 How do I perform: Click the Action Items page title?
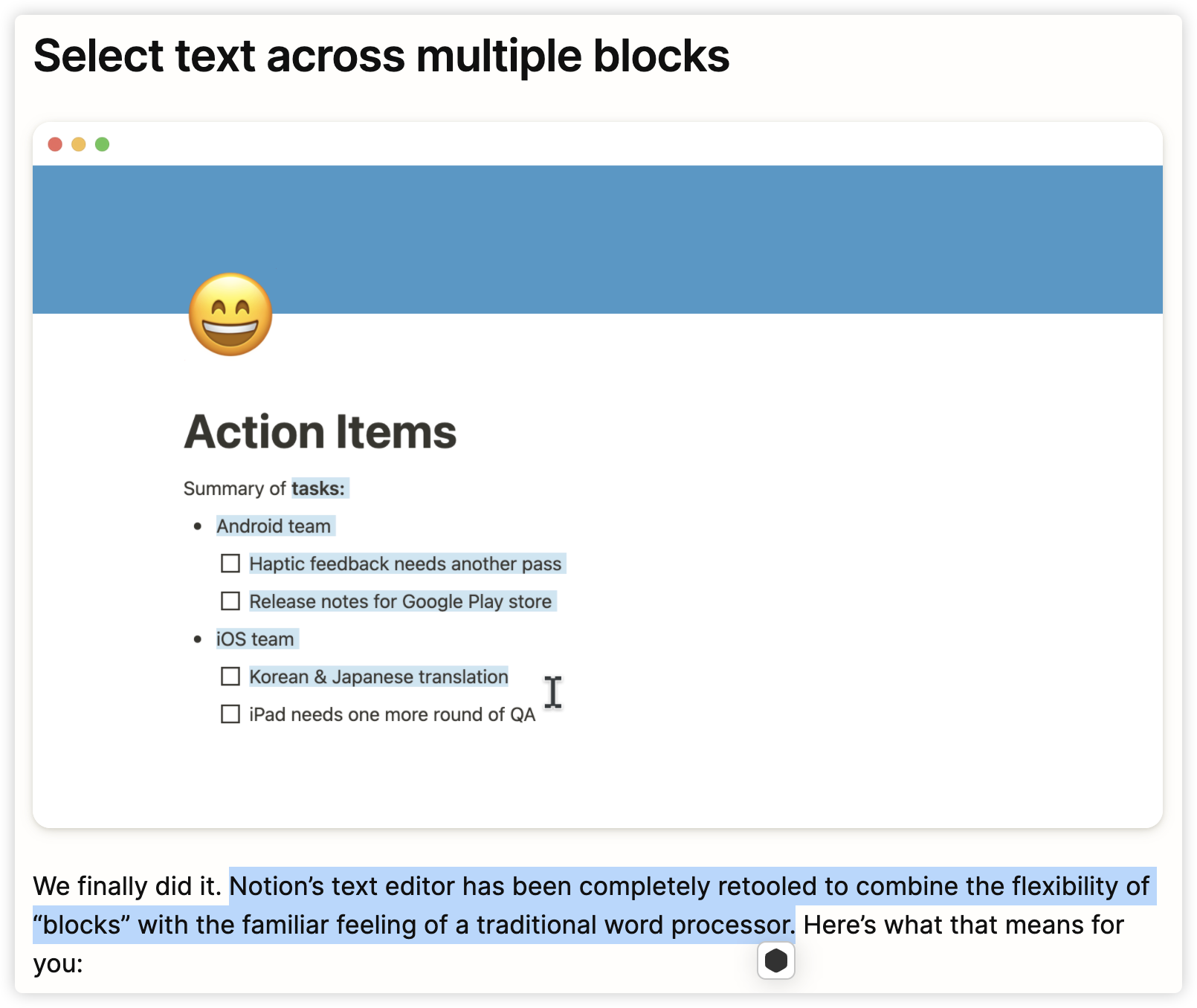coord(320,432)
